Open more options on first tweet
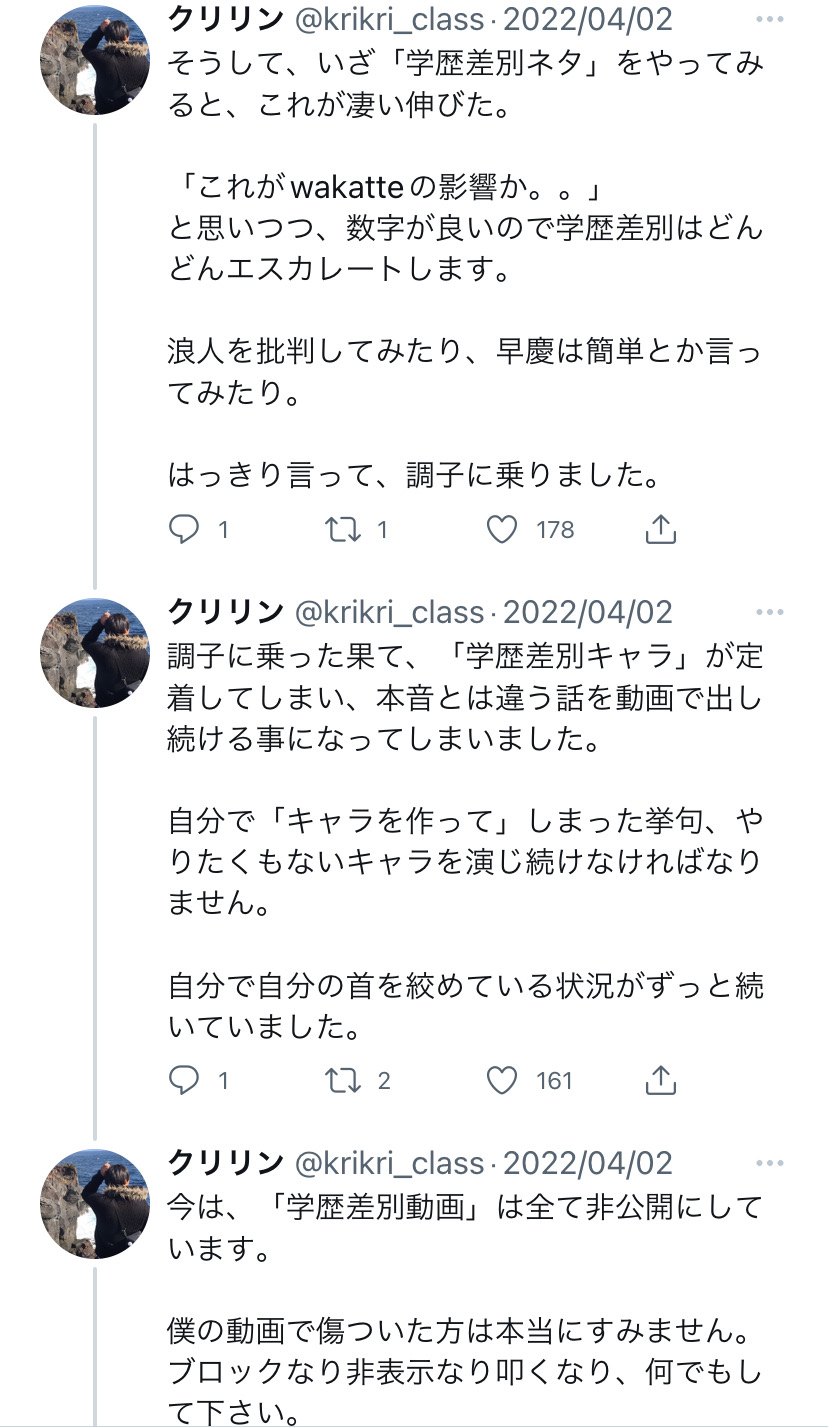 coord(770,20)
